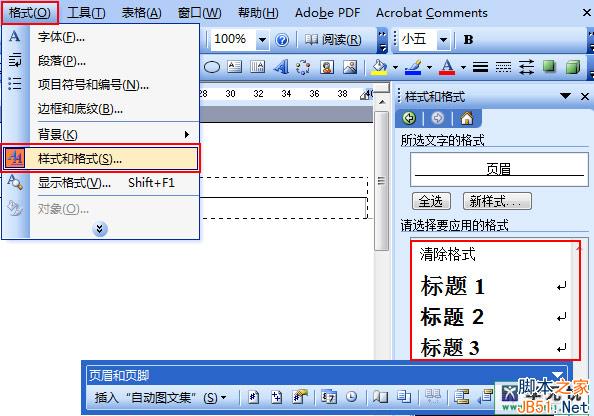The image size is (594, 416).
Task: Open Fill Color dropdown arrow
Action: [x=395, y=67]
